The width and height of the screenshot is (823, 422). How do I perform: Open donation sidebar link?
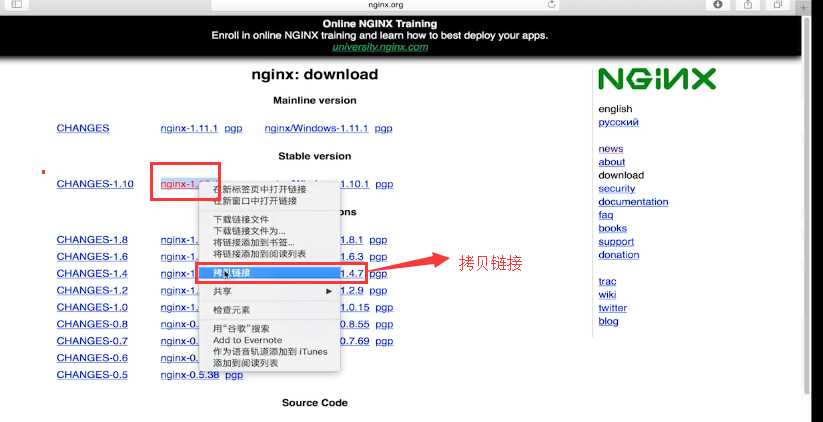[618, 255]
